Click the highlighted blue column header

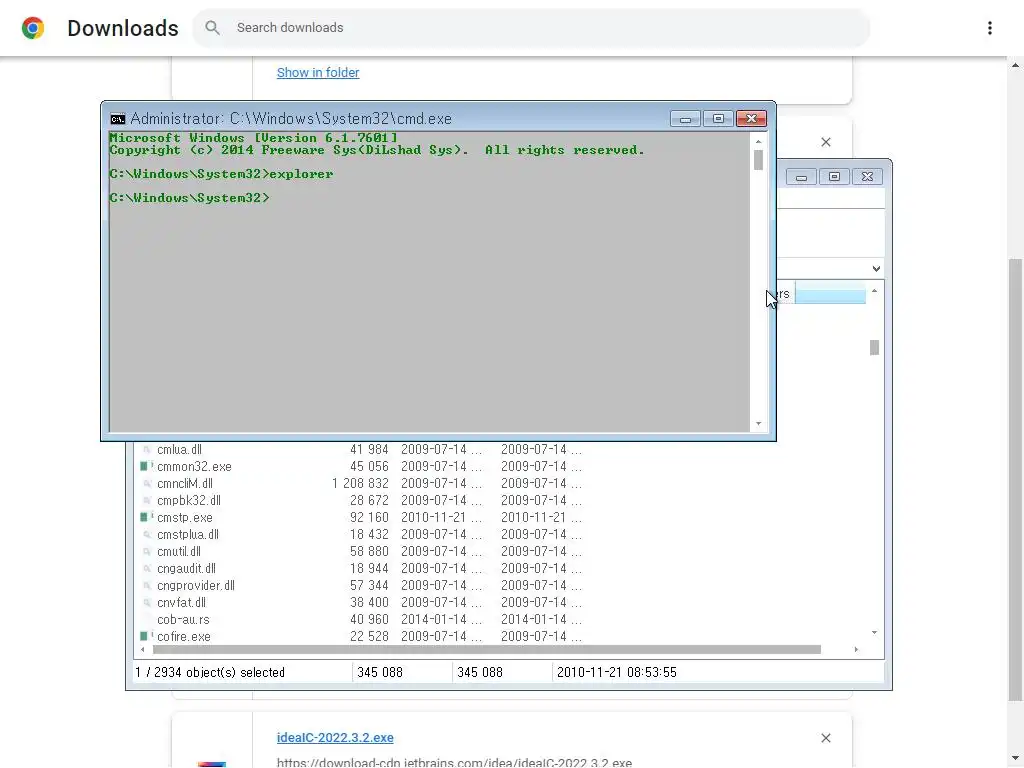(830, 293)
